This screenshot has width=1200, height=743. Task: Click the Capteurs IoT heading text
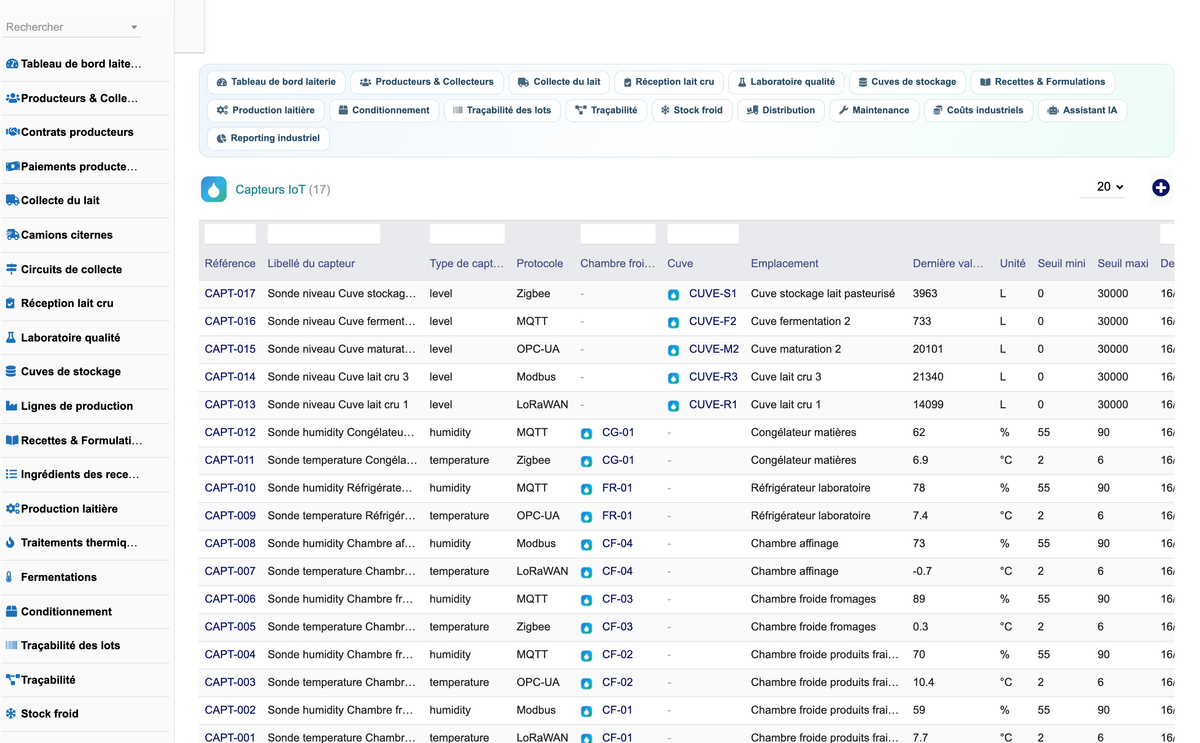click(x=270, y=190)
